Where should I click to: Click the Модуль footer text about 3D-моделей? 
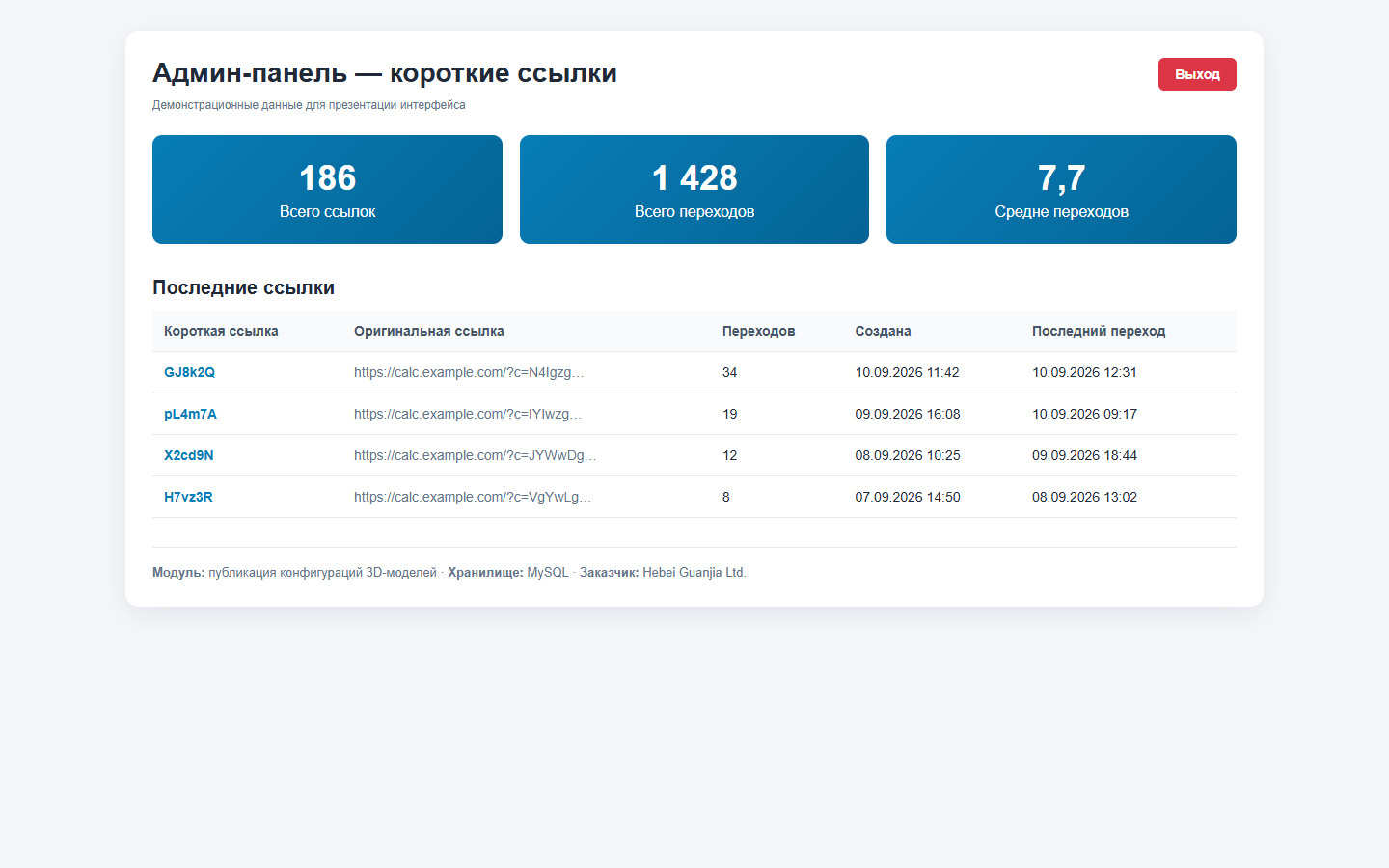tap(294, 572)
